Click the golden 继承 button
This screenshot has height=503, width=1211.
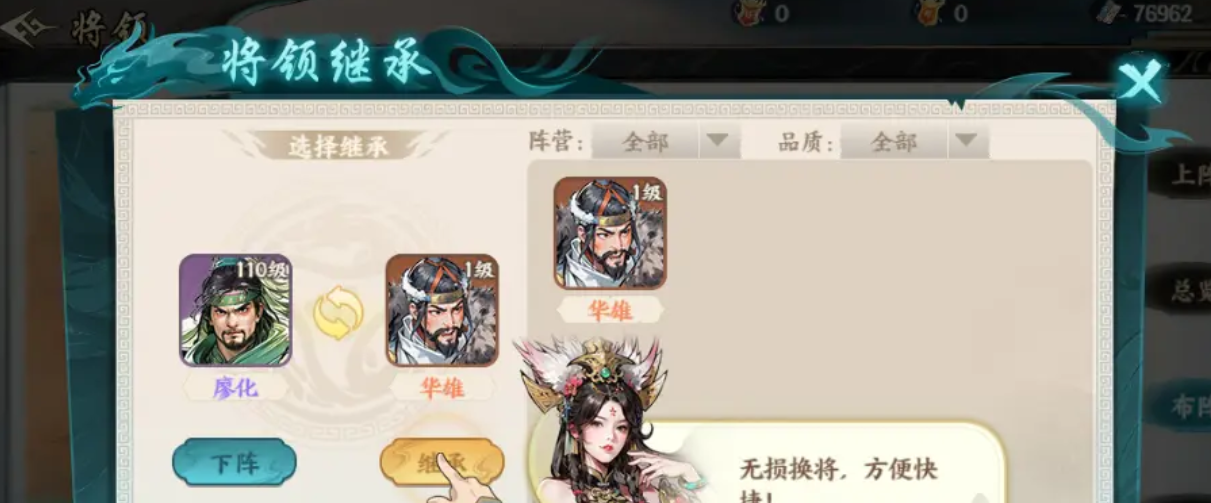(441, 463)
